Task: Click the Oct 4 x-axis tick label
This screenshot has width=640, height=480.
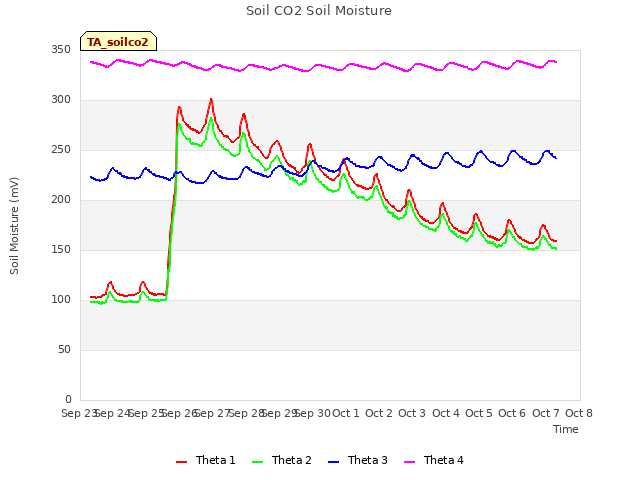Action: pos(446,413)
